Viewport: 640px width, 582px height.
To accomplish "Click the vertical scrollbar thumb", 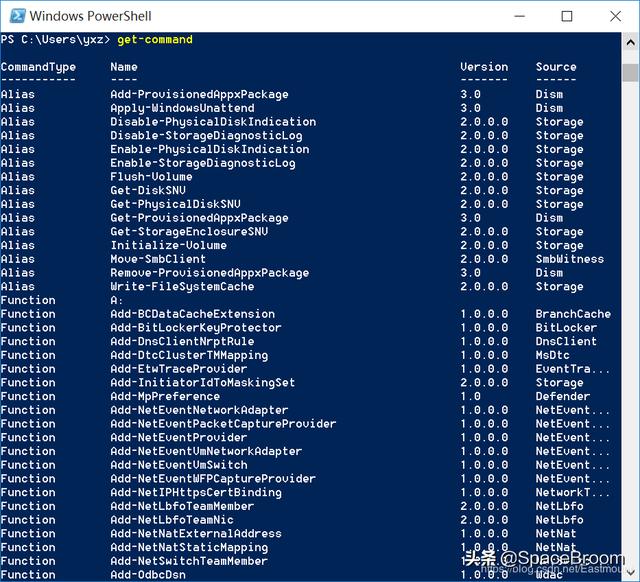I will click(x=630, y=72).
